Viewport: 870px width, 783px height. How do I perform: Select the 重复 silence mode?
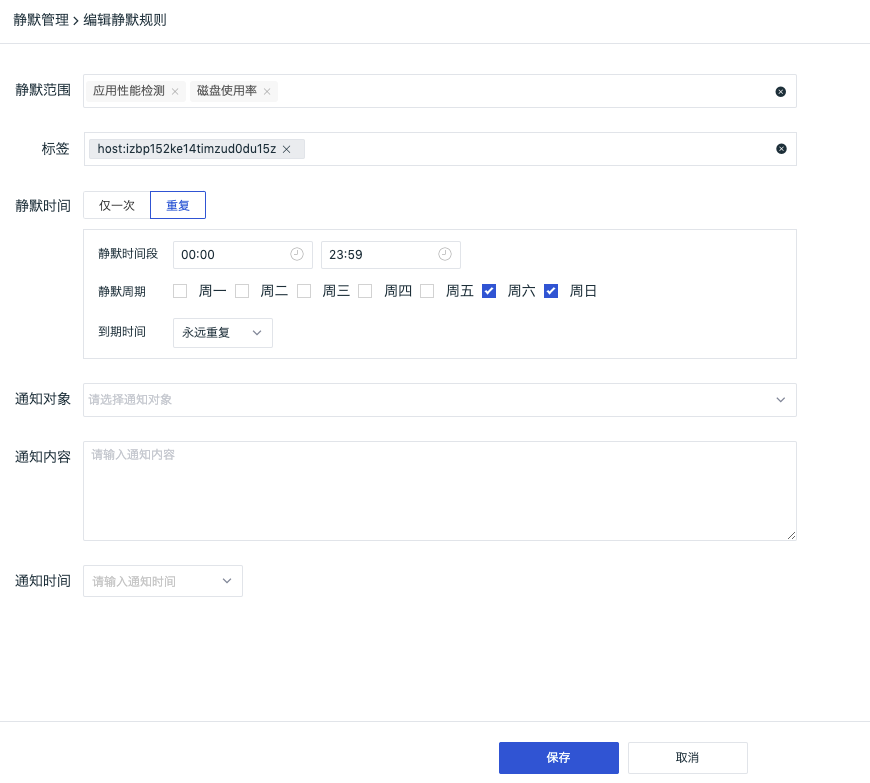pyautogui.click(x=178, y=205)
